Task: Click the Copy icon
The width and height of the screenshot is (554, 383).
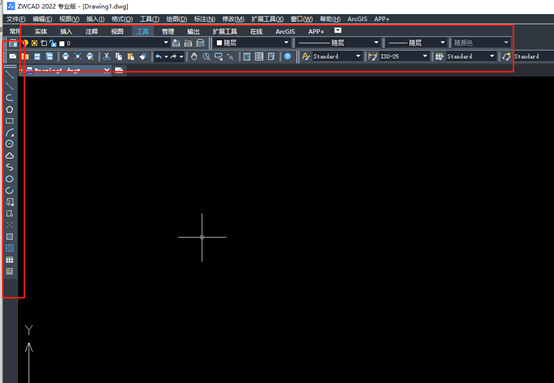Action: point(119,57)
